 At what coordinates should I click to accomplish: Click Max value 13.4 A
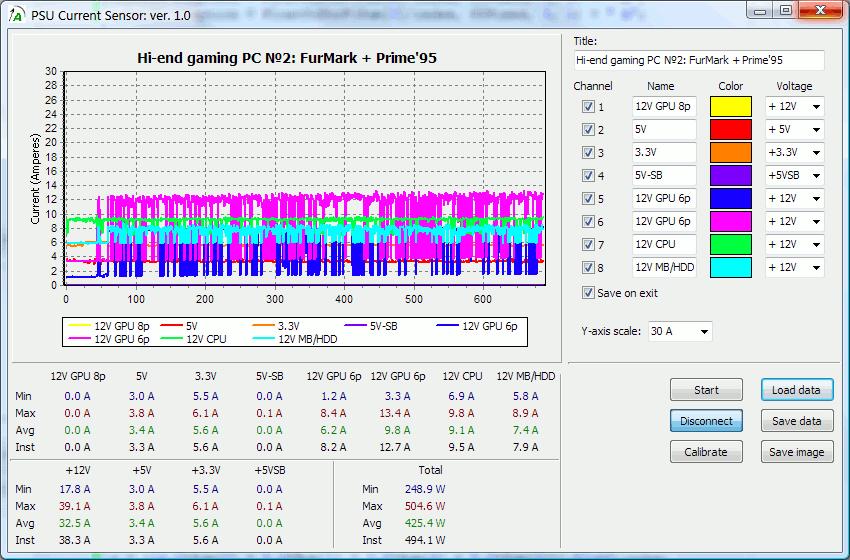pos(395,413)
